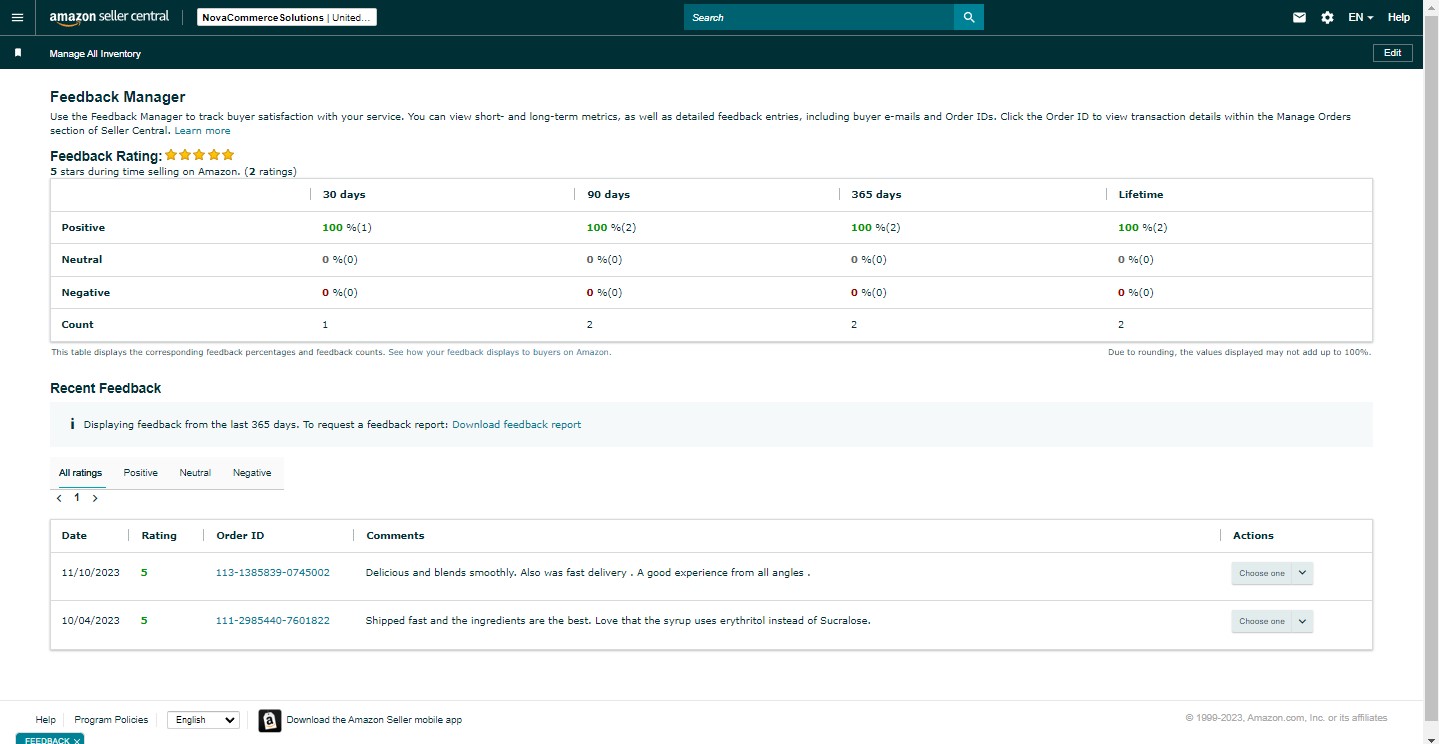Click the Comments column header
The width and height of the screenshot is (1439, 744).
click(395, 536)
